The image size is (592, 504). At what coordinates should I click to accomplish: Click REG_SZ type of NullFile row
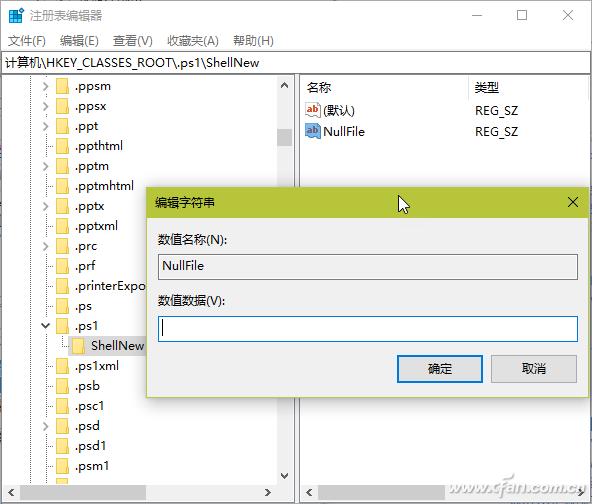(x=496, y=131)
